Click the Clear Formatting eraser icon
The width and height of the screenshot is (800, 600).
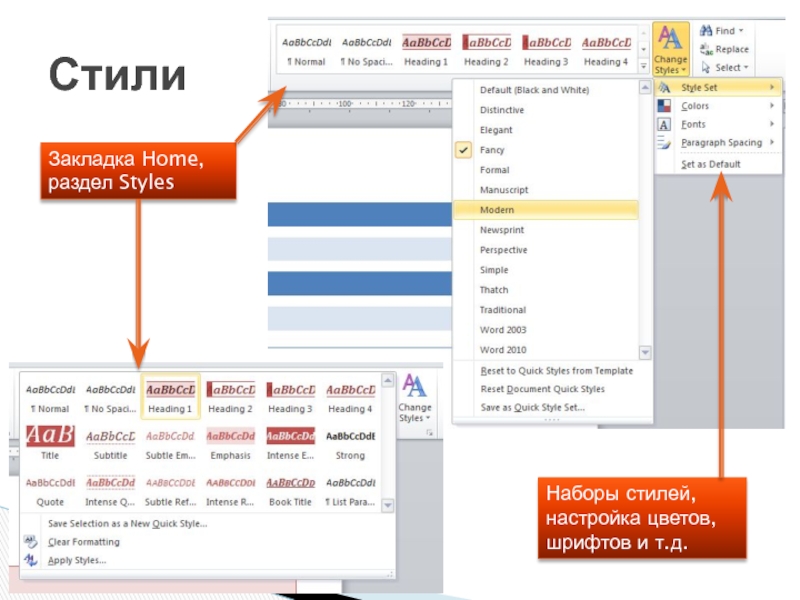pos(30,542)
